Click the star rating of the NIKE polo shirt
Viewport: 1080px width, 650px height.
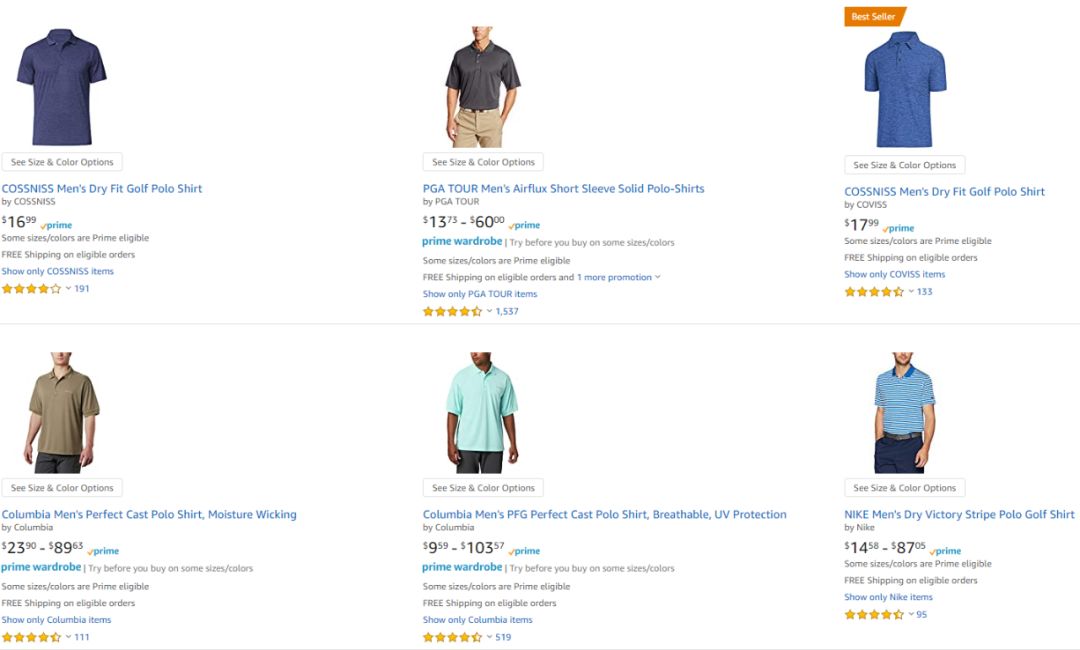(x=875, y=614)
